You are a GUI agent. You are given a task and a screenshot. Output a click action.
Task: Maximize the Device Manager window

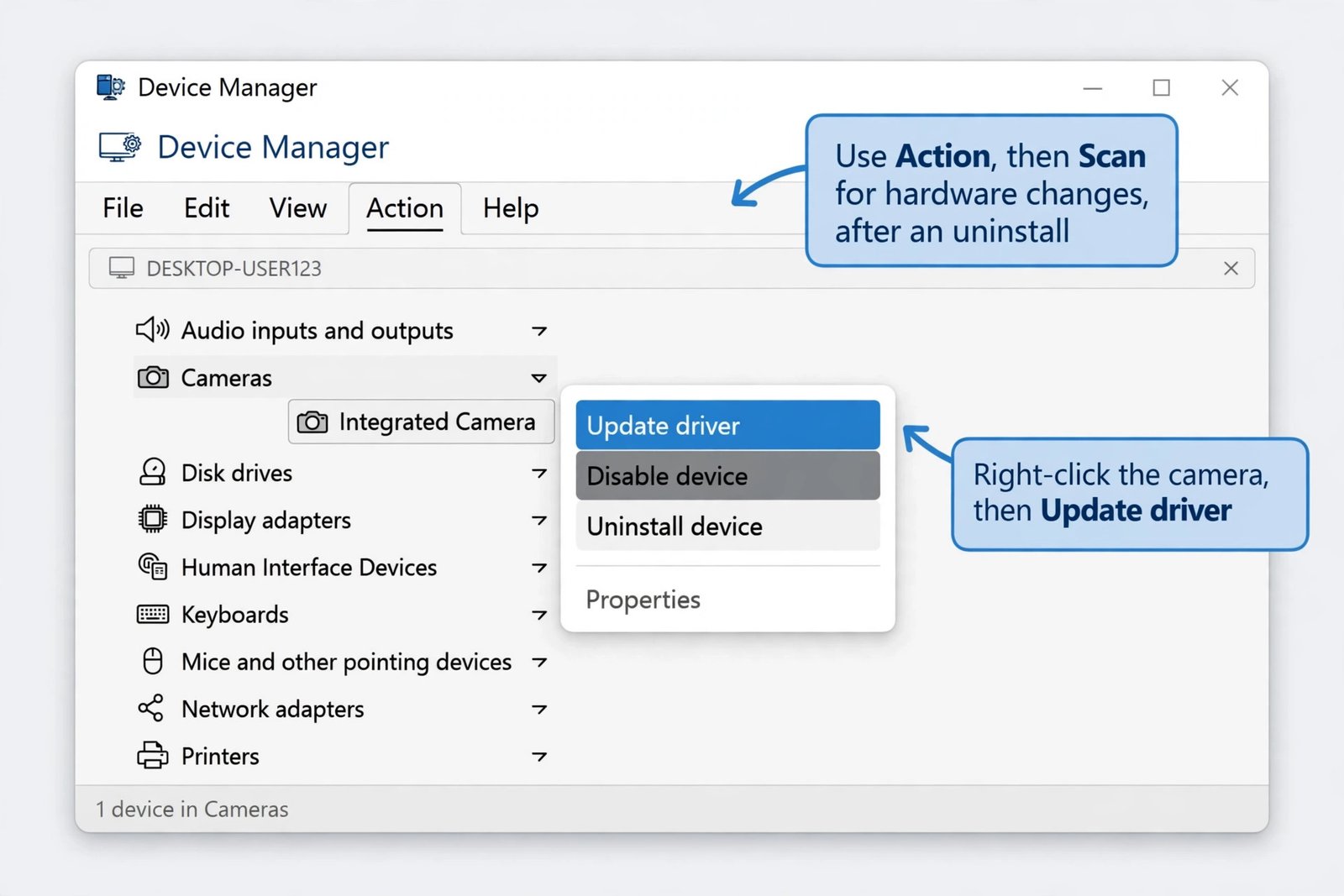1162,87
